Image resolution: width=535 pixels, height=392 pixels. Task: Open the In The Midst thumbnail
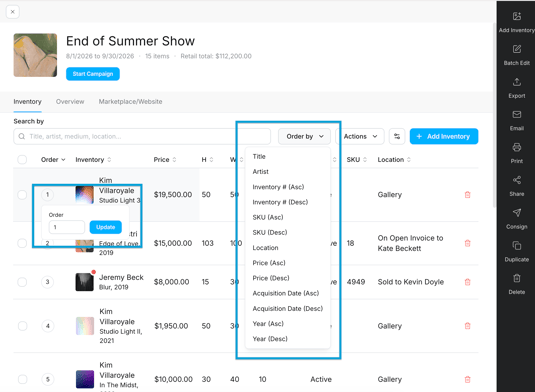85,379
